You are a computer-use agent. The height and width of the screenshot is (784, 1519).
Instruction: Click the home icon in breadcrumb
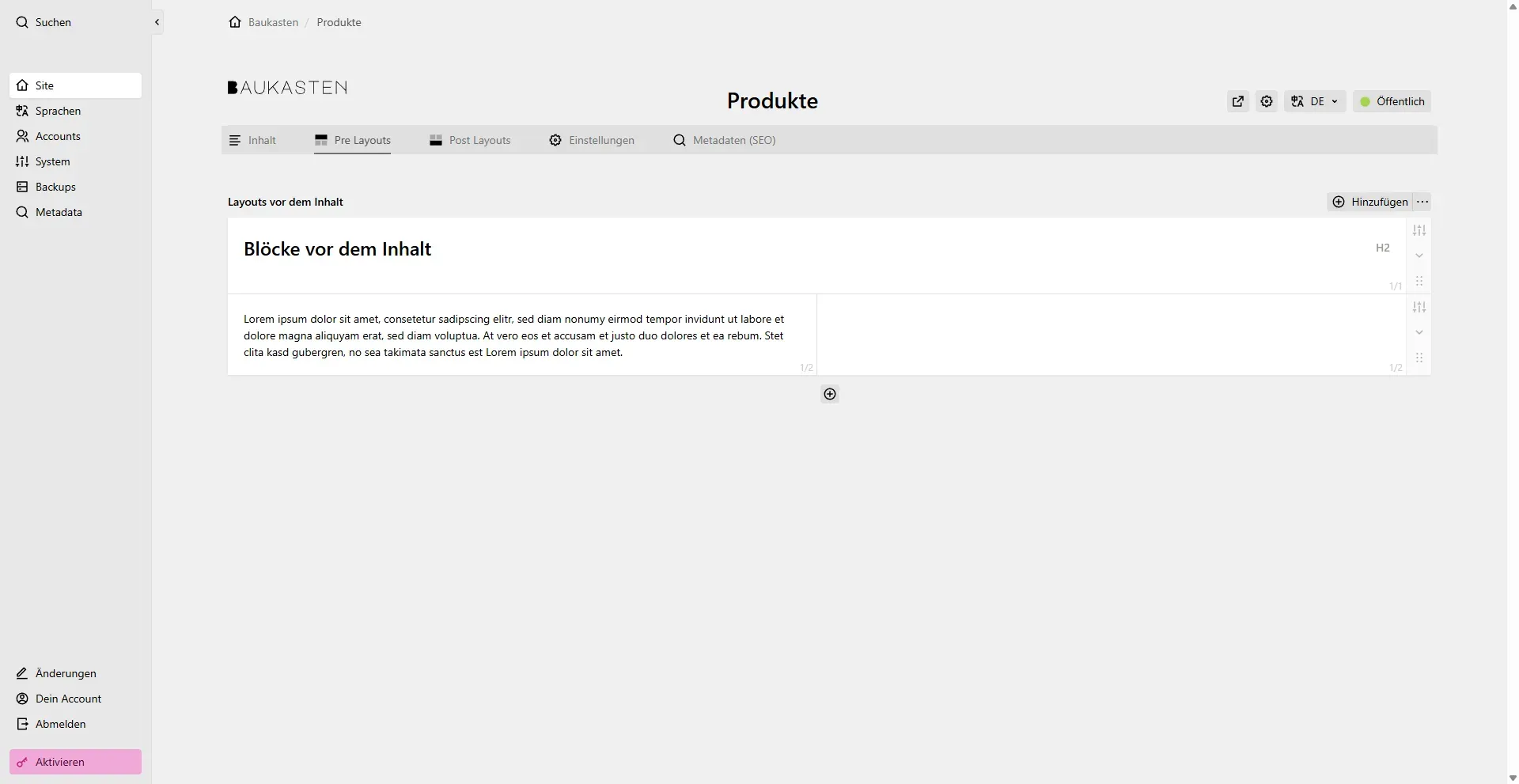click(x=235, y=22)
